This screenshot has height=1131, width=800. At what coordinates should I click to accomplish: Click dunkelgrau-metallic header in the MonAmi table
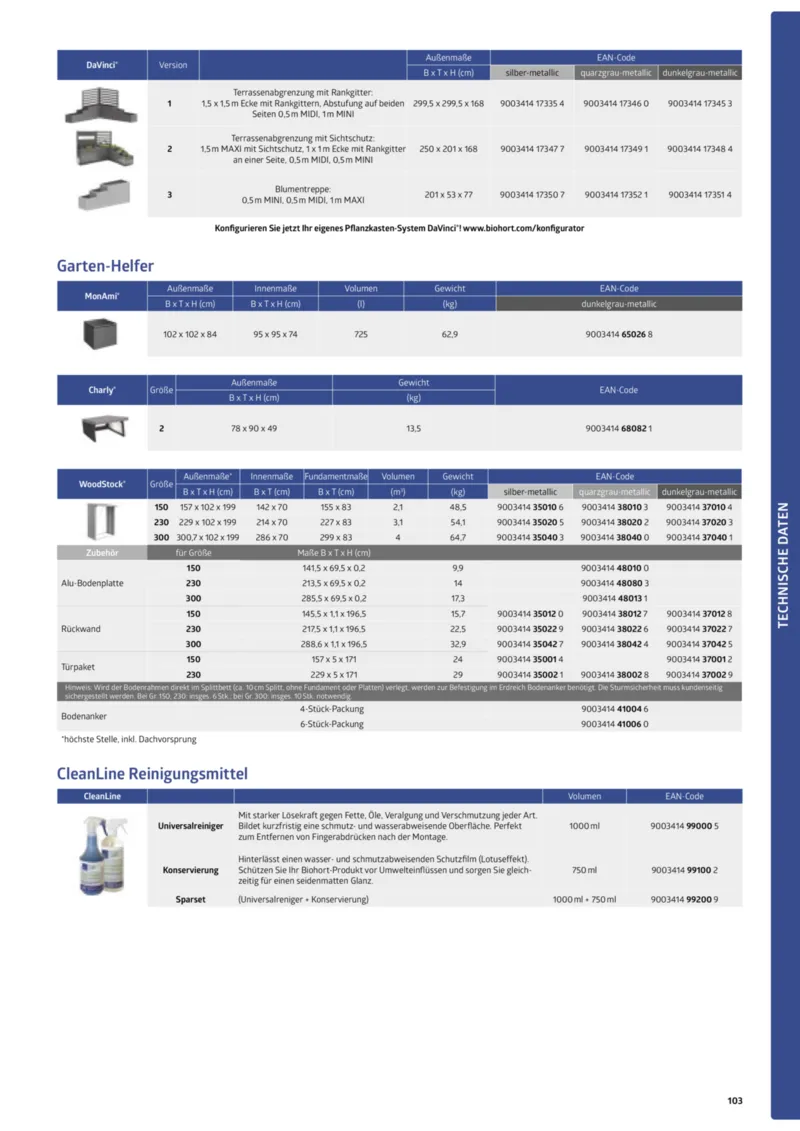(x=618, y=304)
